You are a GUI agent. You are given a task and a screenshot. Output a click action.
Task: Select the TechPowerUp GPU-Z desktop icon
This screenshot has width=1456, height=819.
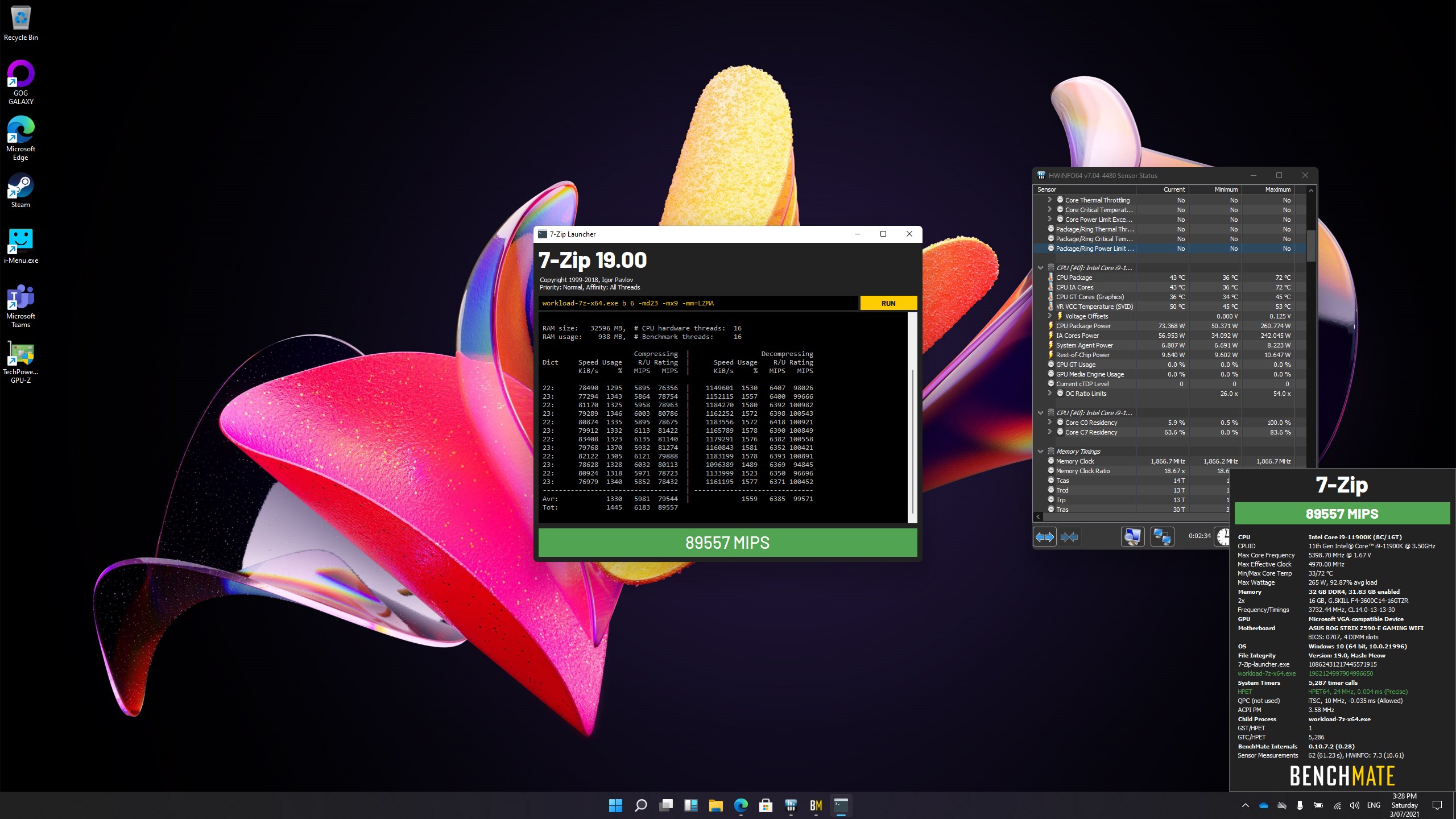click(21, 362)
